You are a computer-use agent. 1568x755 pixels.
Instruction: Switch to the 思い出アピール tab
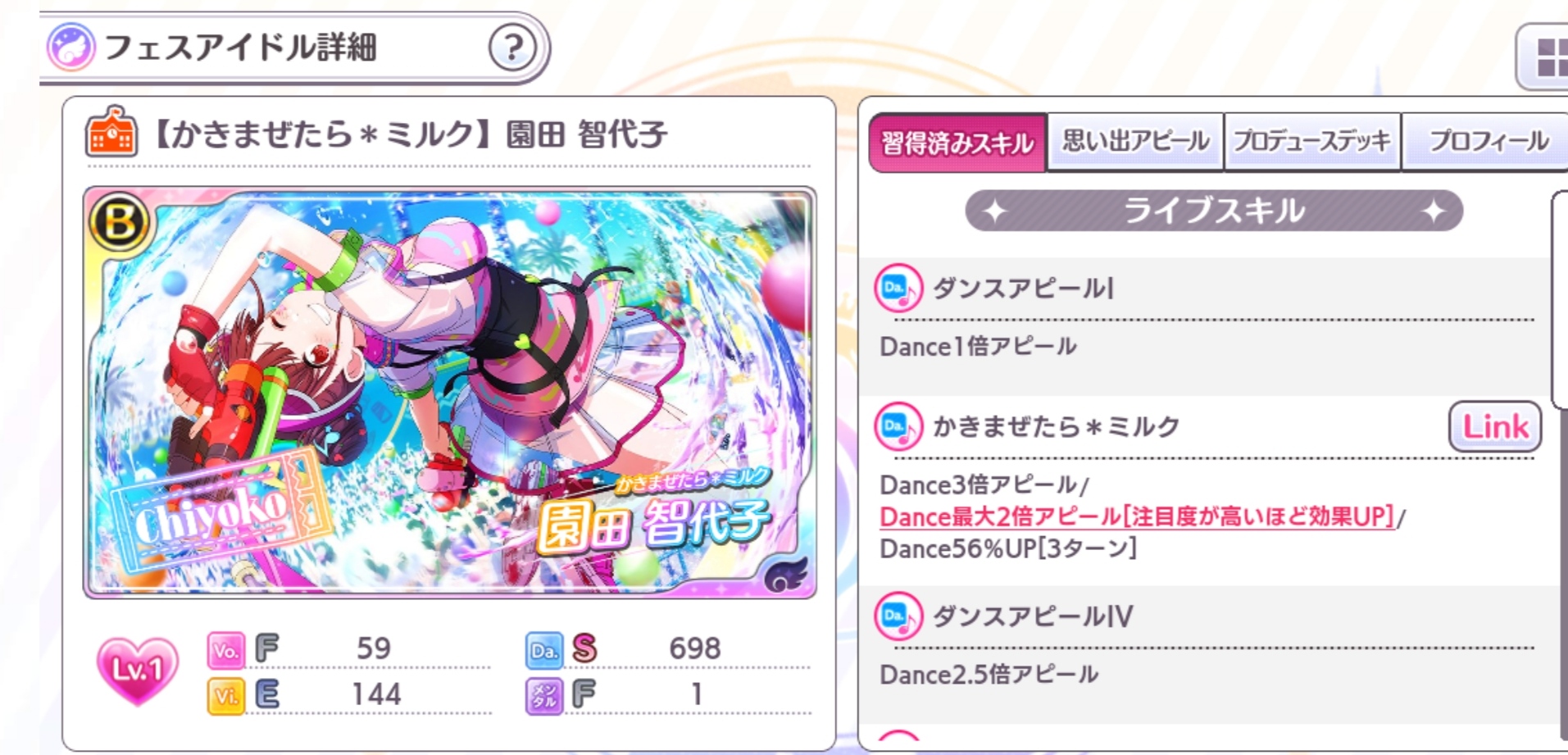(1135, 141)
